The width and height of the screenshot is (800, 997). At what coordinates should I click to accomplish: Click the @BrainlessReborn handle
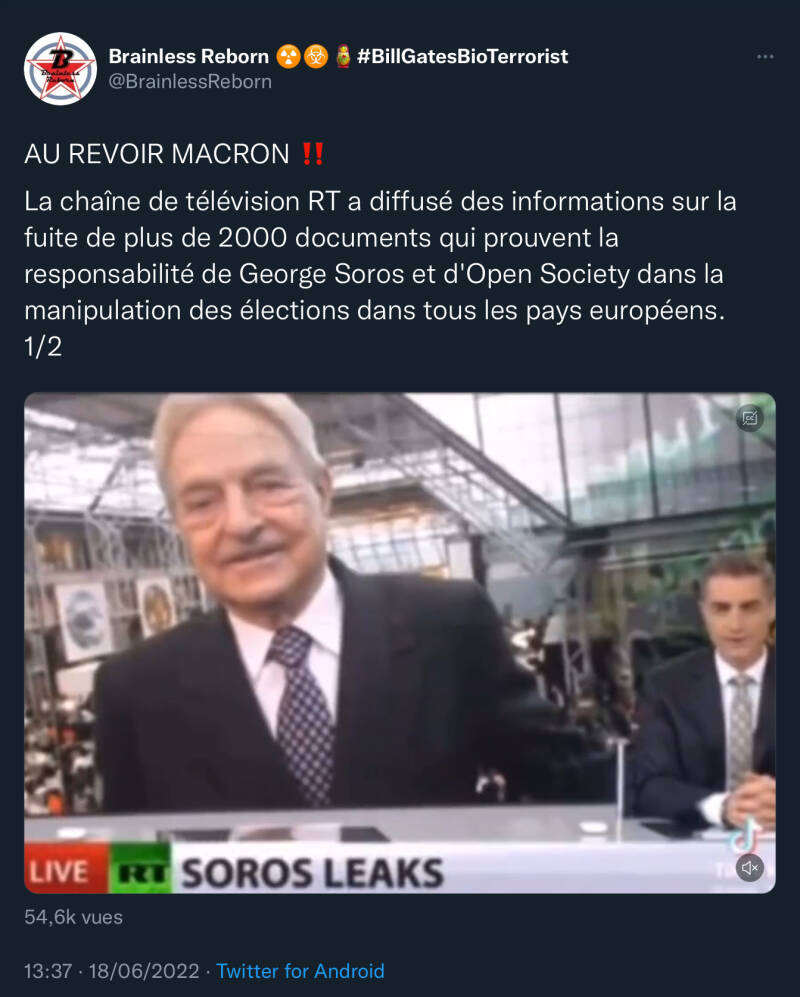[x=190, y=82]
